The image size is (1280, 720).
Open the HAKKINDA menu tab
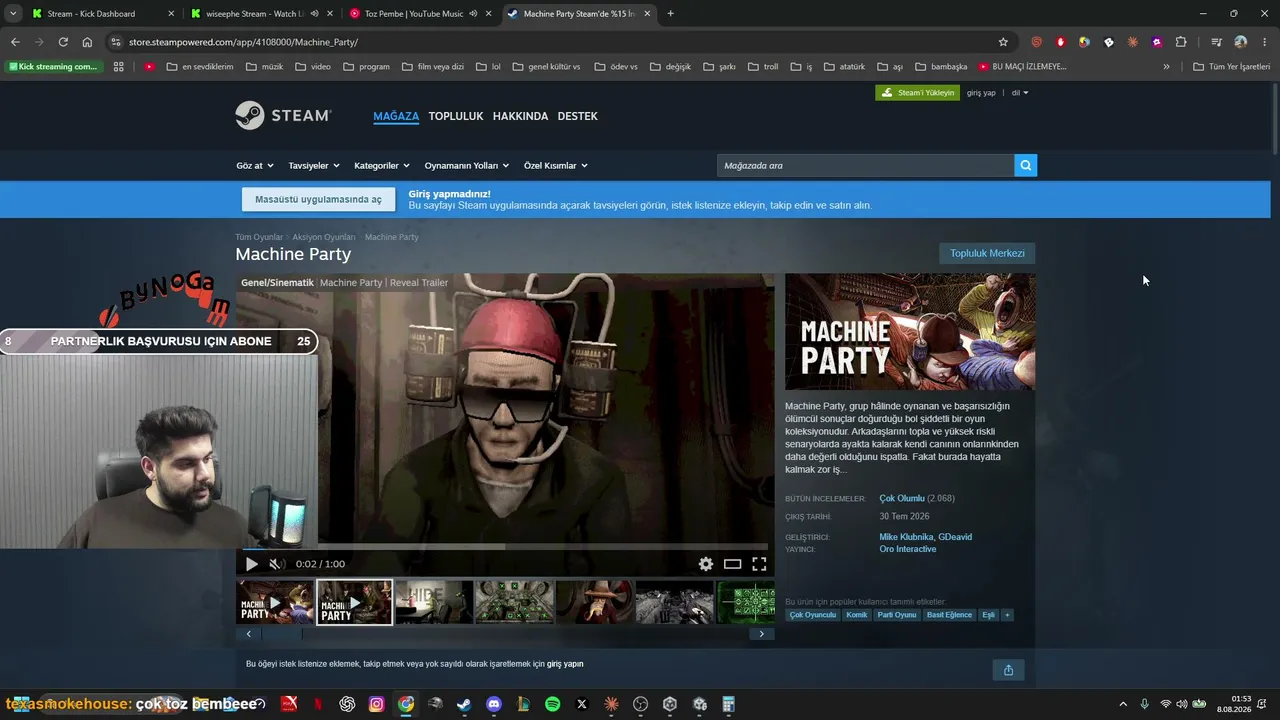[520, 116]
